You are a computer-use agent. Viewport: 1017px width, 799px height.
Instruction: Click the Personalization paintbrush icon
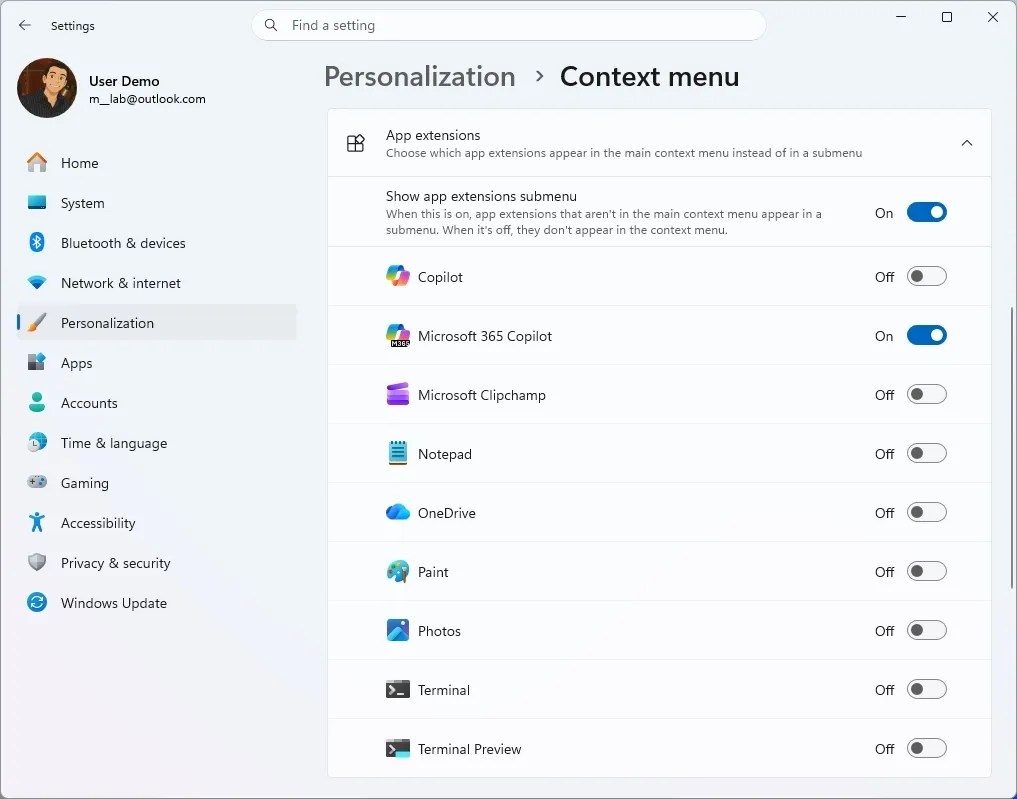(37, 322)
